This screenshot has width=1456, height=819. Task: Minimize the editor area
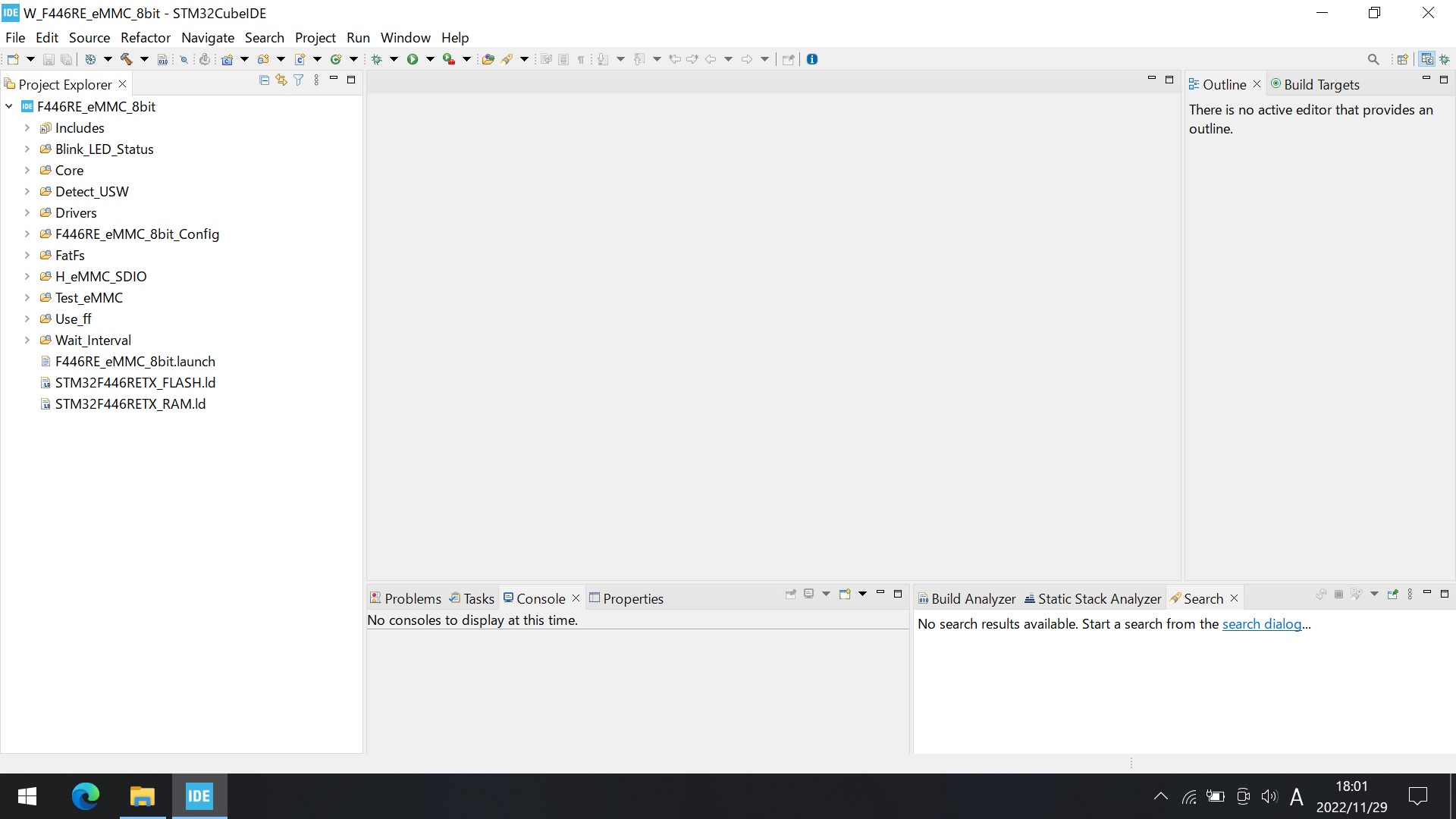click(x=1152, y=79)
